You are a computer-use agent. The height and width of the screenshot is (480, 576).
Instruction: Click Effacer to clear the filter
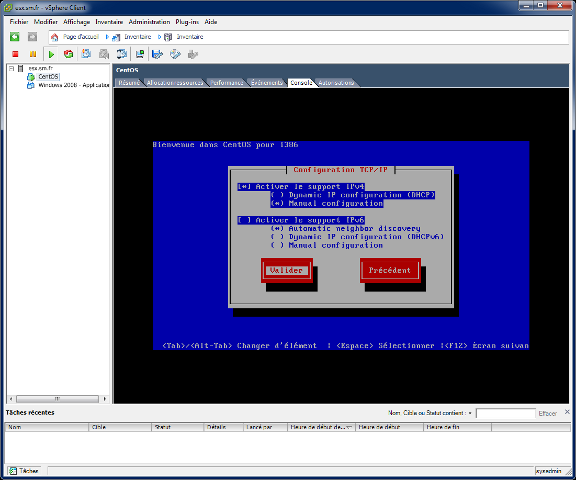(x=547, y=414)
